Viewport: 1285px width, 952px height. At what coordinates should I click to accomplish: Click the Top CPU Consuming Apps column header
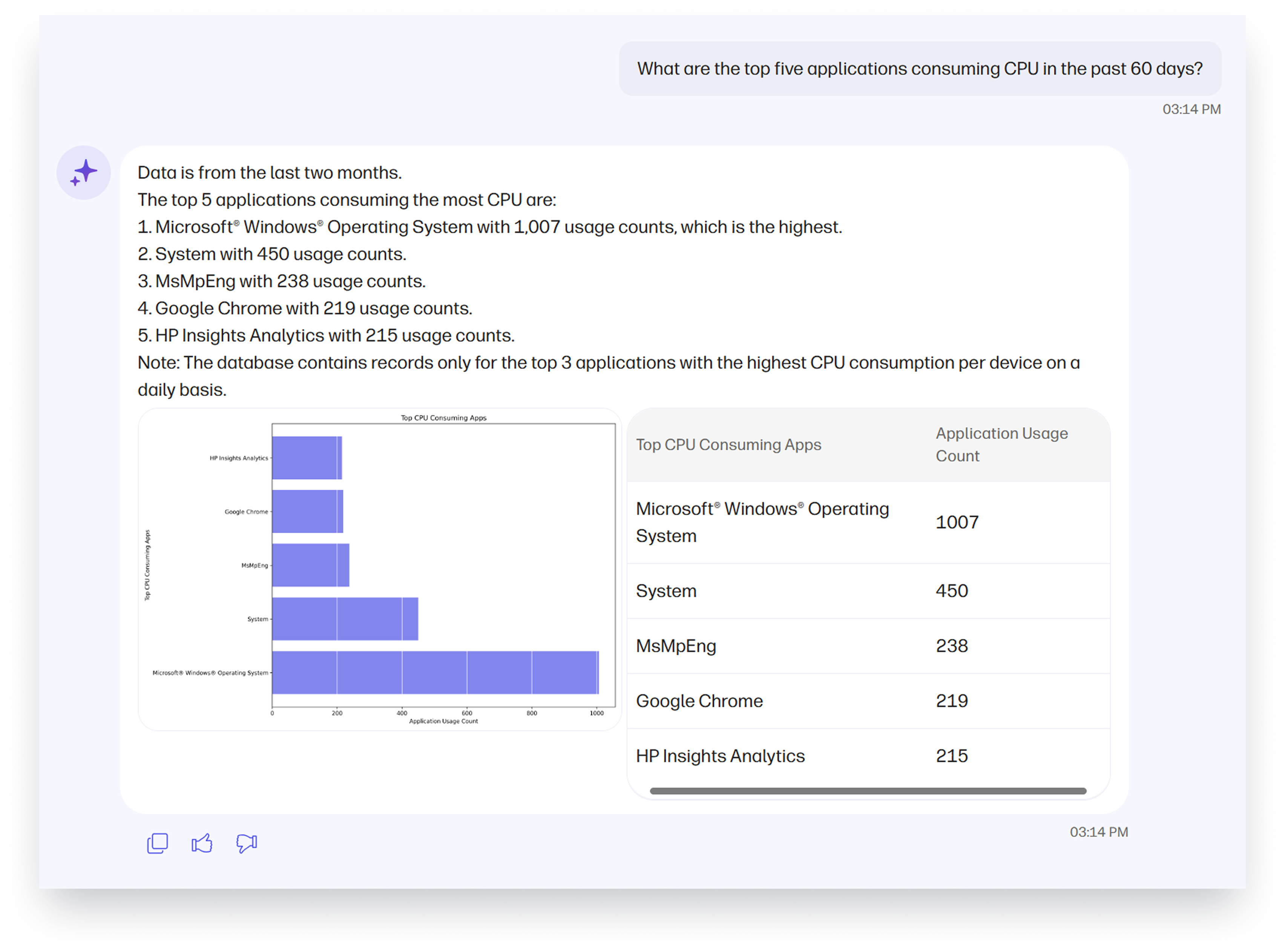(729, 445)
